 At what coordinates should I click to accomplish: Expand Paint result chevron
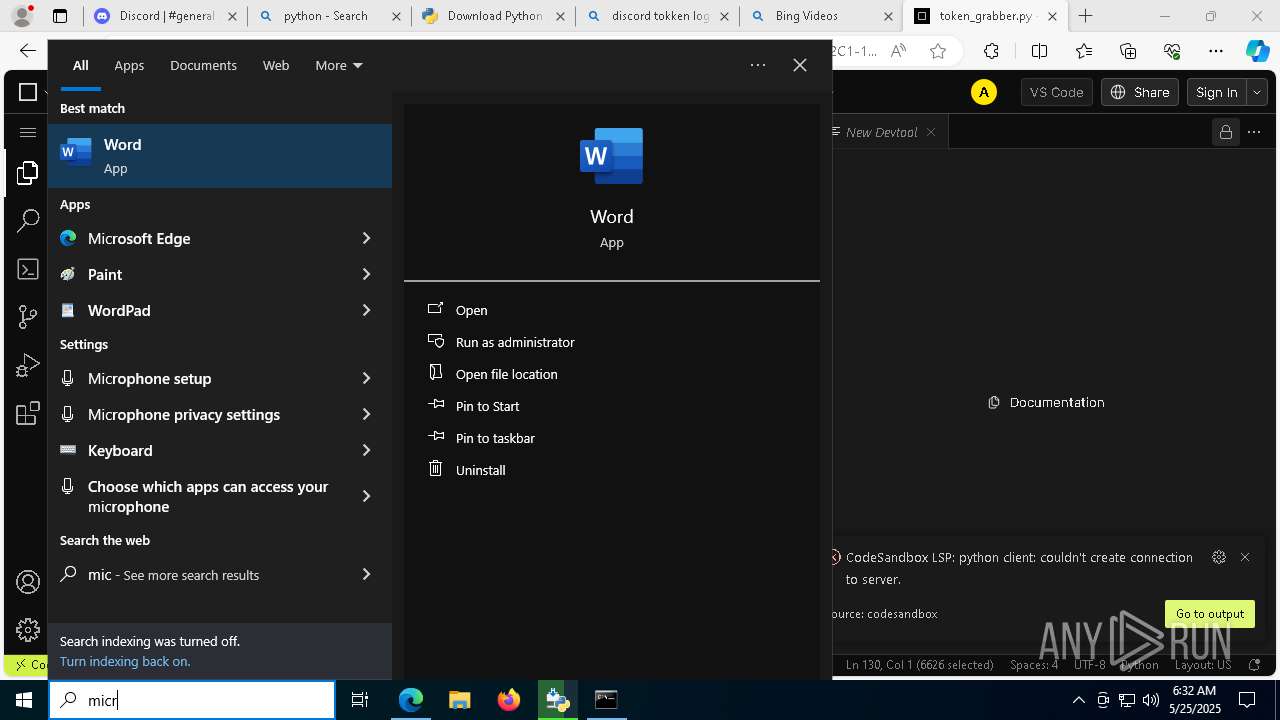click(x=366, y=274)
